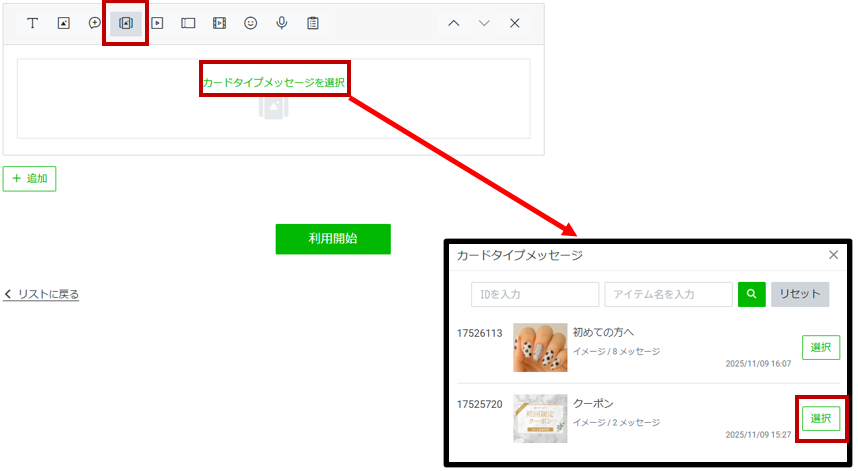Image resolution: width=858 pixels, height=471 pixels.
Task: Select the card type message icon
Action: (x=126, y=23)
